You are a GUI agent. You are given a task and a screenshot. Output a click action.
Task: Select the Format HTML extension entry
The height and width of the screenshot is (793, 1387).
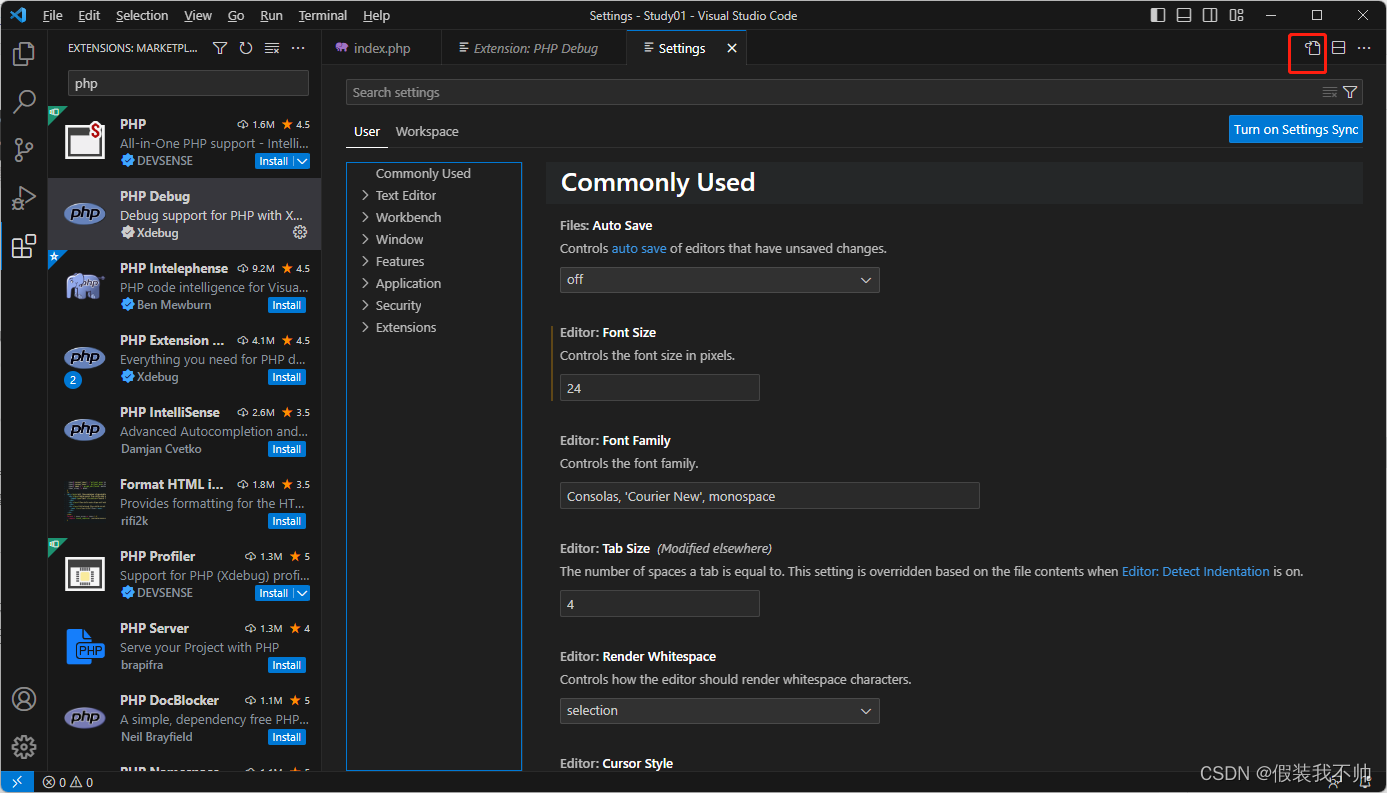[185, 502]
